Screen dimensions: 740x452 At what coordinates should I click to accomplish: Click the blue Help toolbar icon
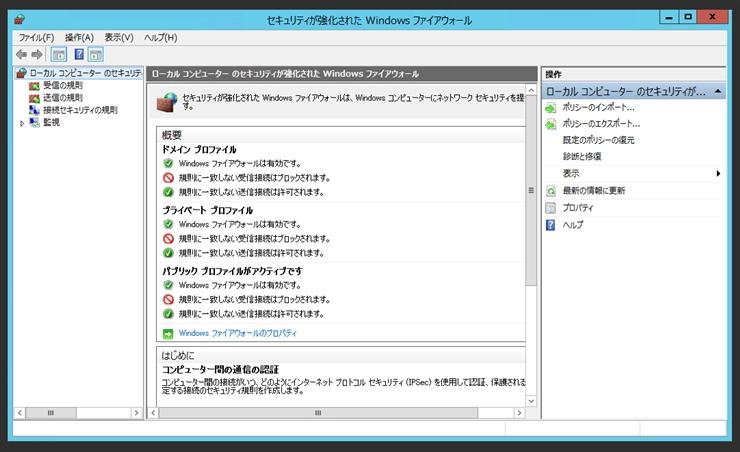pyautogui.click(x=79, y=54)
